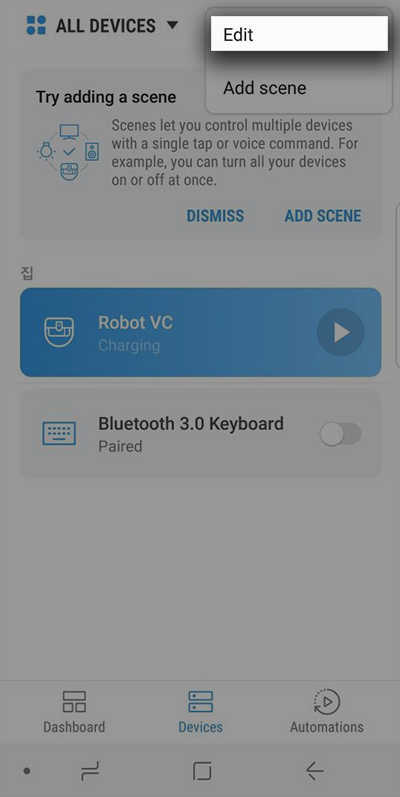400x797 pixels.
Task: Choose Add scene in the popup menu
Action: 299,88
